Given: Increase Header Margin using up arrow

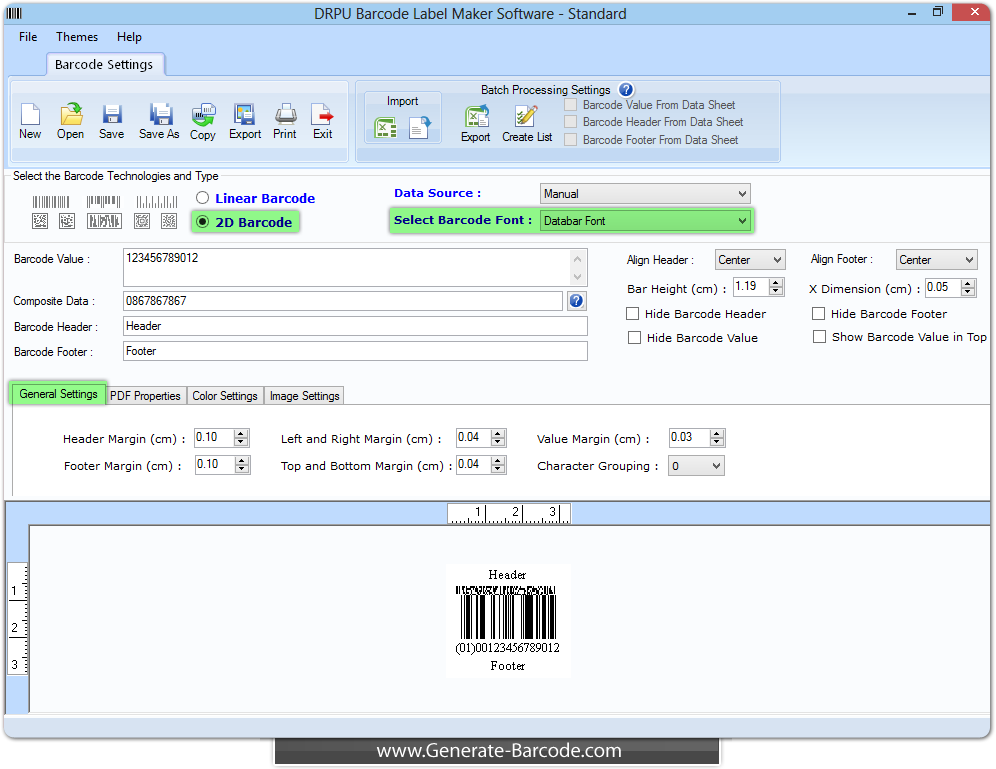Looking at the screenshot, I should (x=241, y=434).
